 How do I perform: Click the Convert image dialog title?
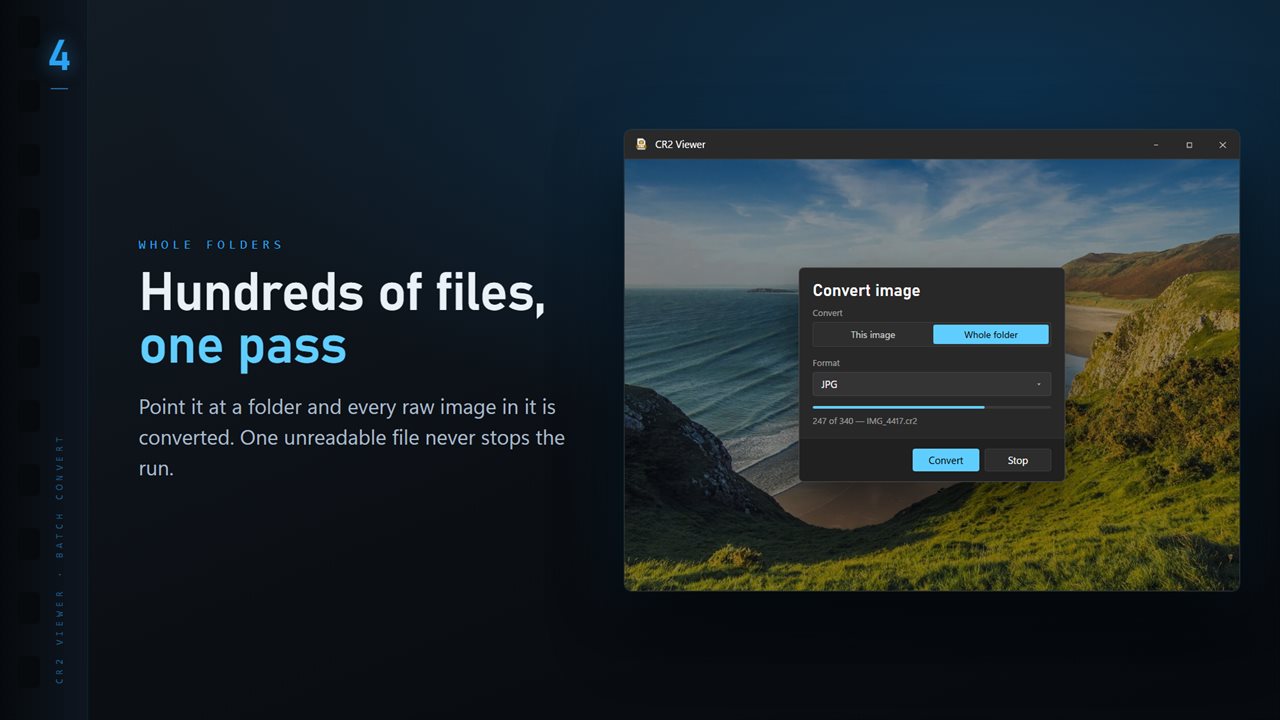pos(866,290)
